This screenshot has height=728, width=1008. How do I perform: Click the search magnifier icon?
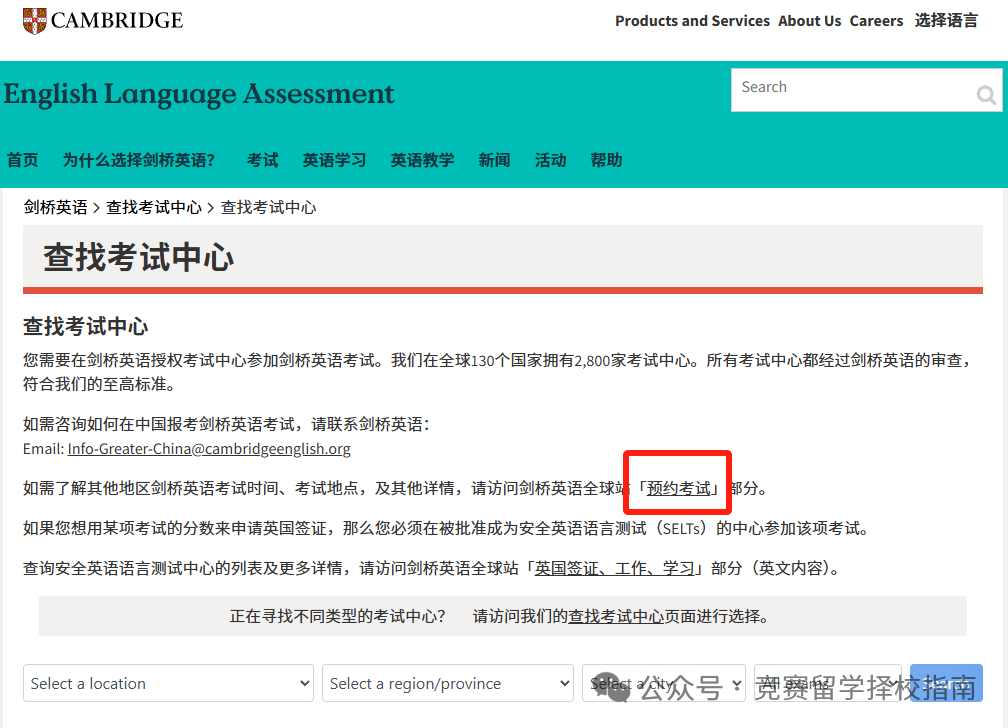(986, 95)
